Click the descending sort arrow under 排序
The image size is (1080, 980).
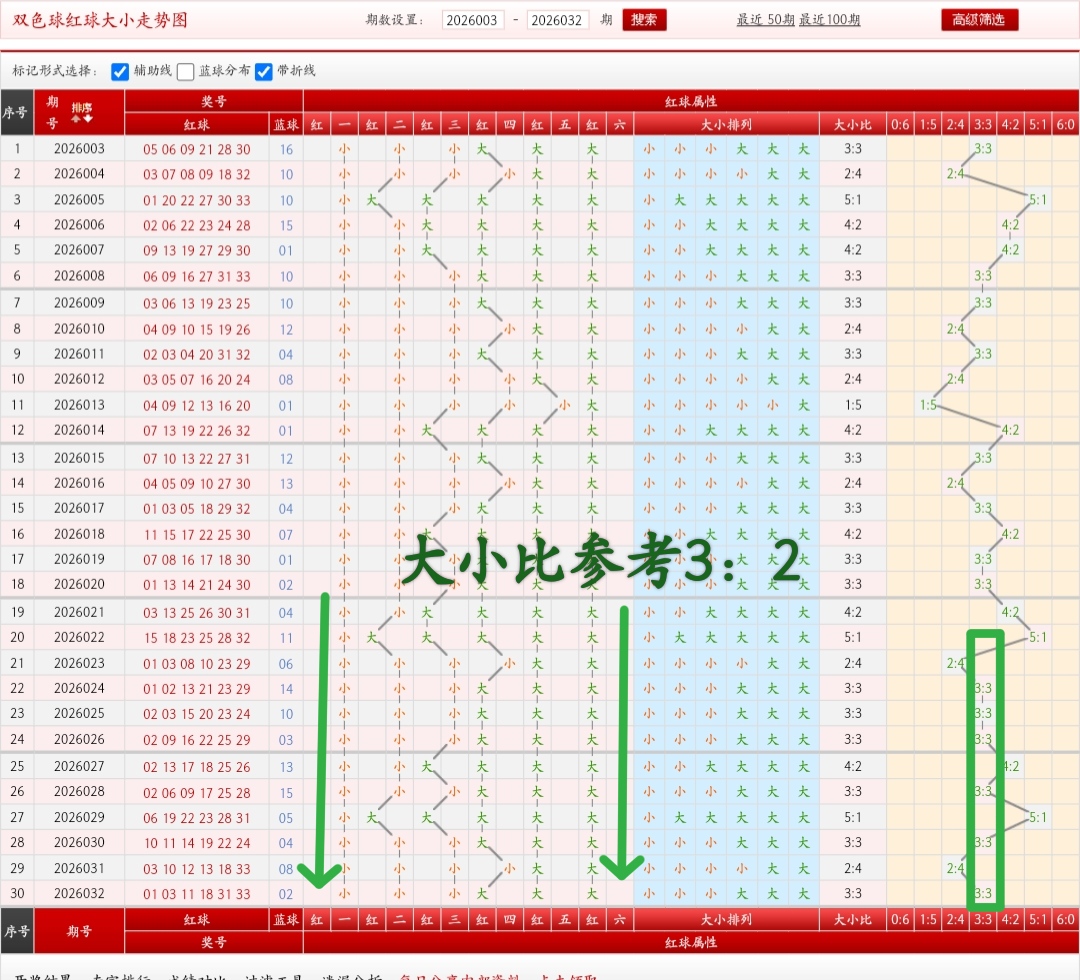(x=87, y=118)
